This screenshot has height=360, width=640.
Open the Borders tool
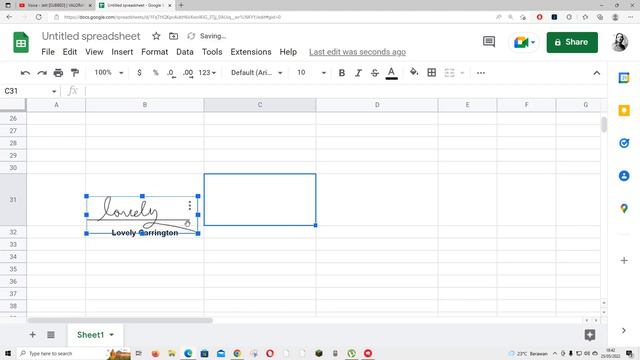click(x=431, y=73)
